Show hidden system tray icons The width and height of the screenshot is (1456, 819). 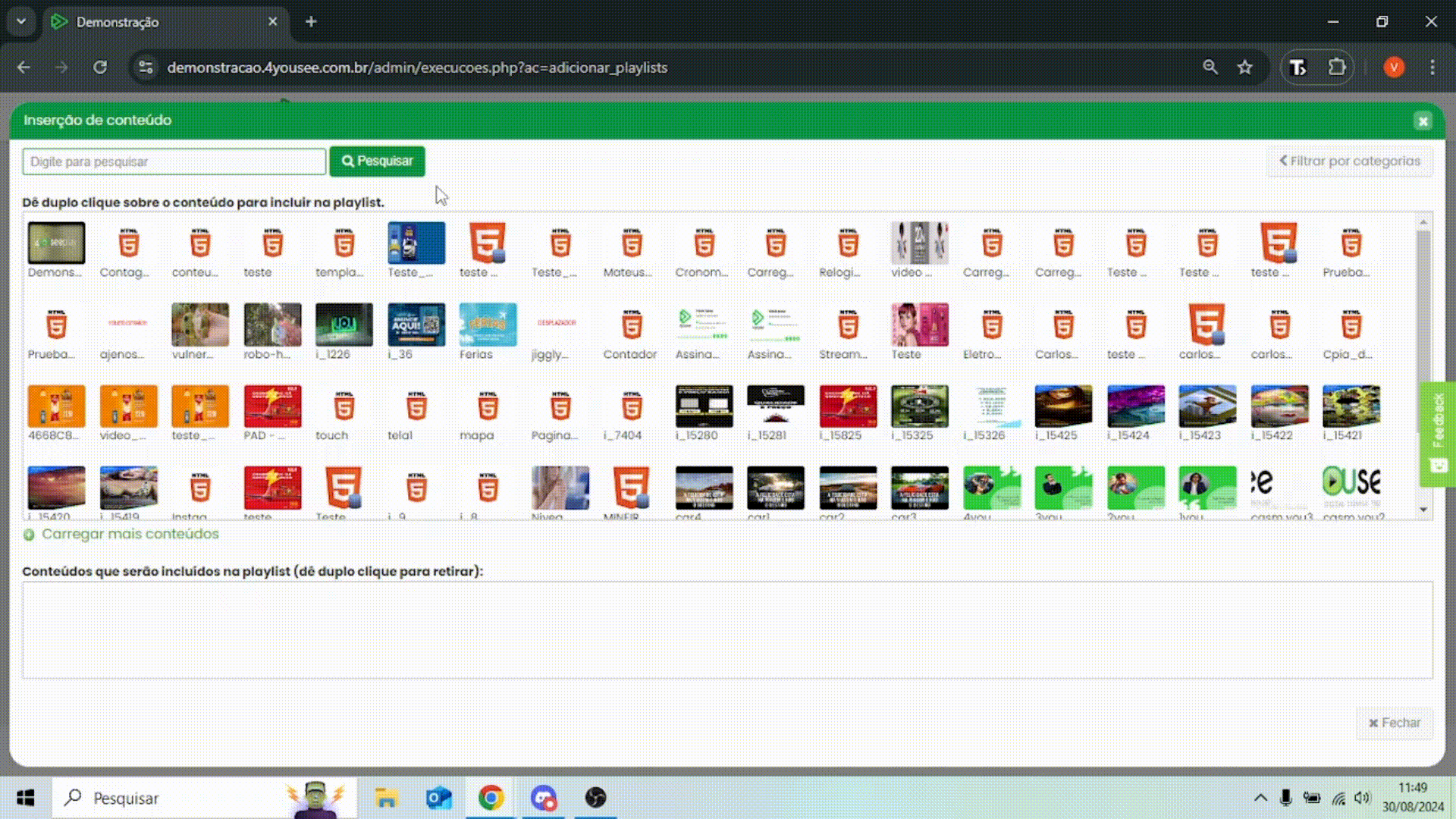point(1260,798)
